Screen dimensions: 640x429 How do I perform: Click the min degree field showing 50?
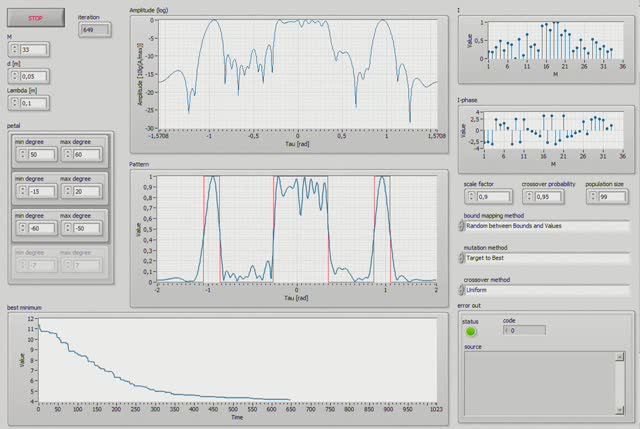coord(42,155)
